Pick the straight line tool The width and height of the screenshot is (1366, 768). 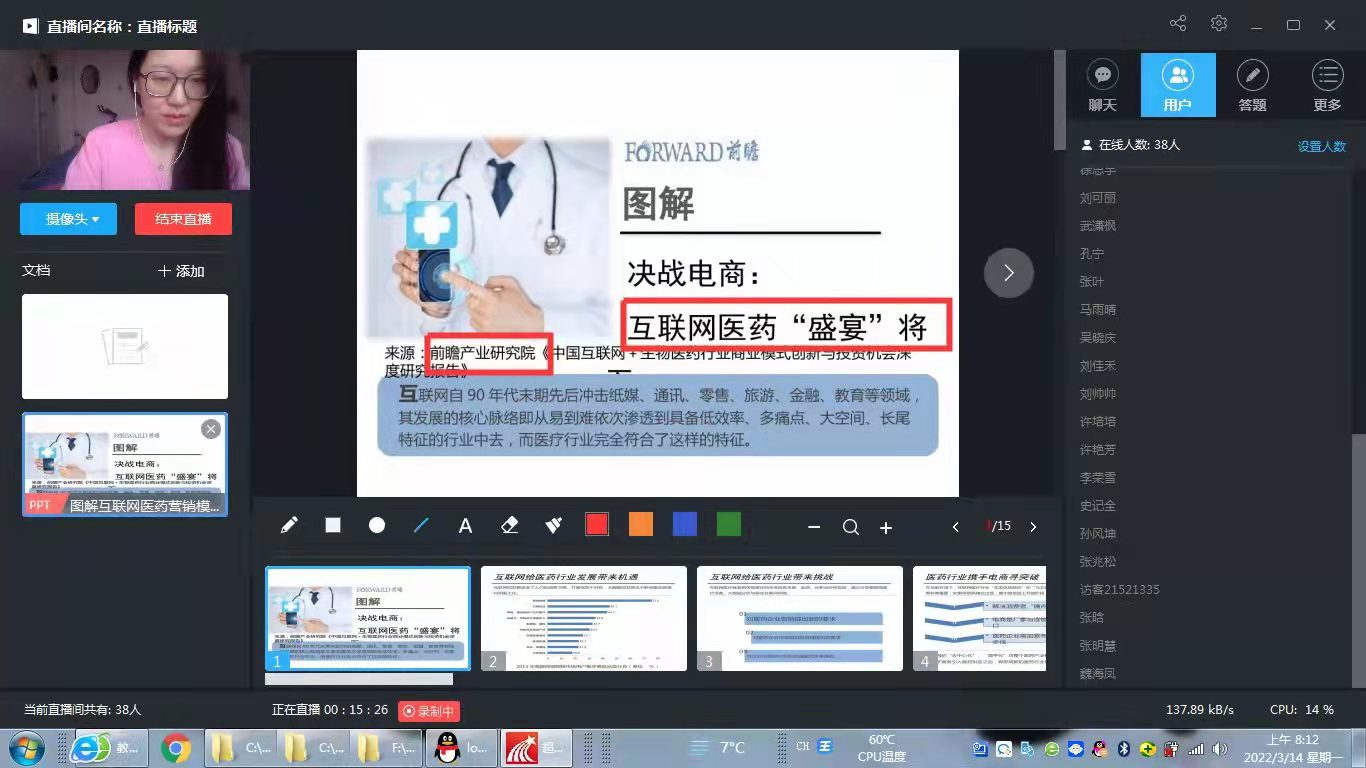421,525
